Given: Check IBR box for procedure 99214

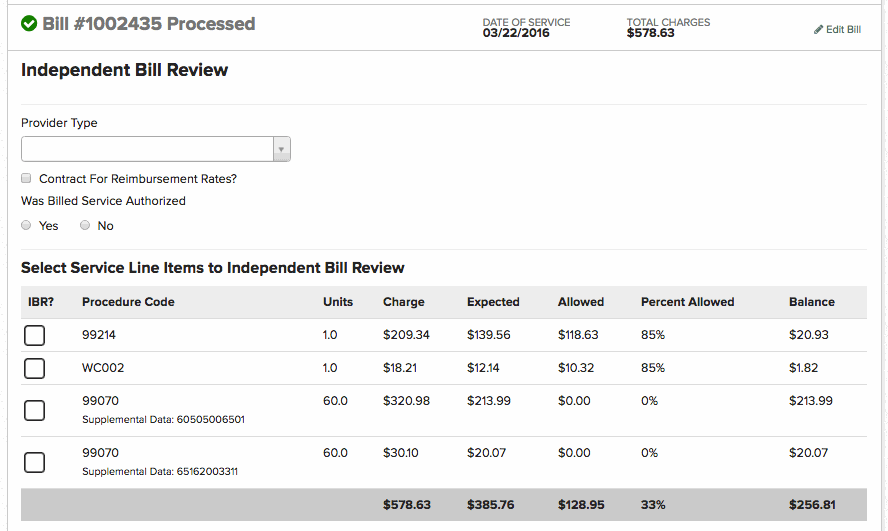Looking at the screenshot, I should coord(35,335).
